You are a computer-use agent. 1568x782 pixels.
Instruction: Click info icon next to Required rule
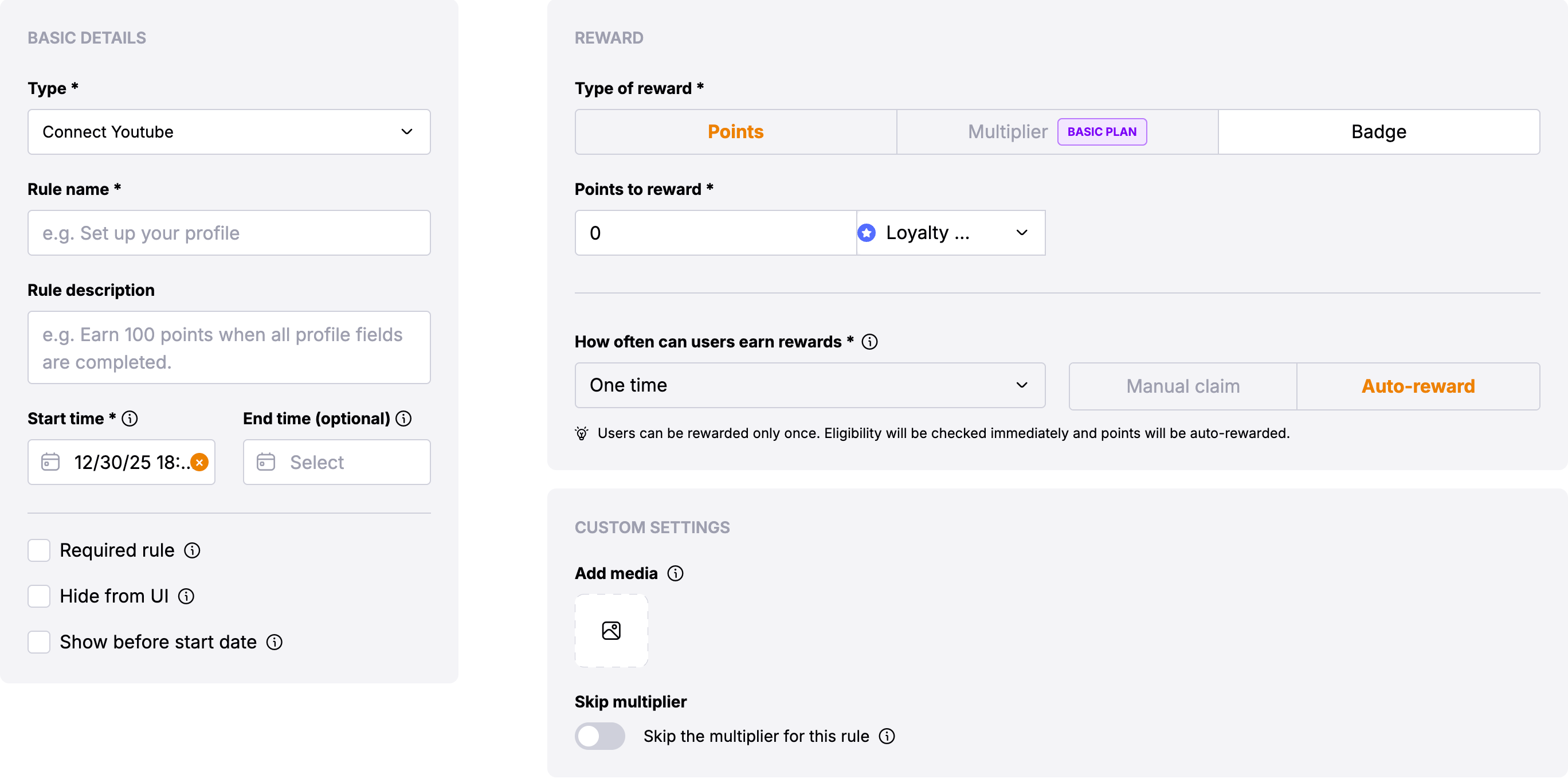click(193, 550)
